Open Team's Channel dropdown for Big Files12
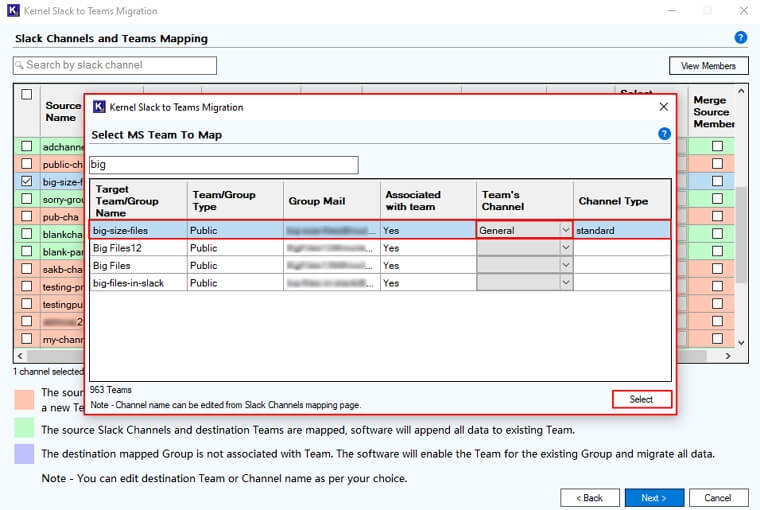 (x=565, y=248)
